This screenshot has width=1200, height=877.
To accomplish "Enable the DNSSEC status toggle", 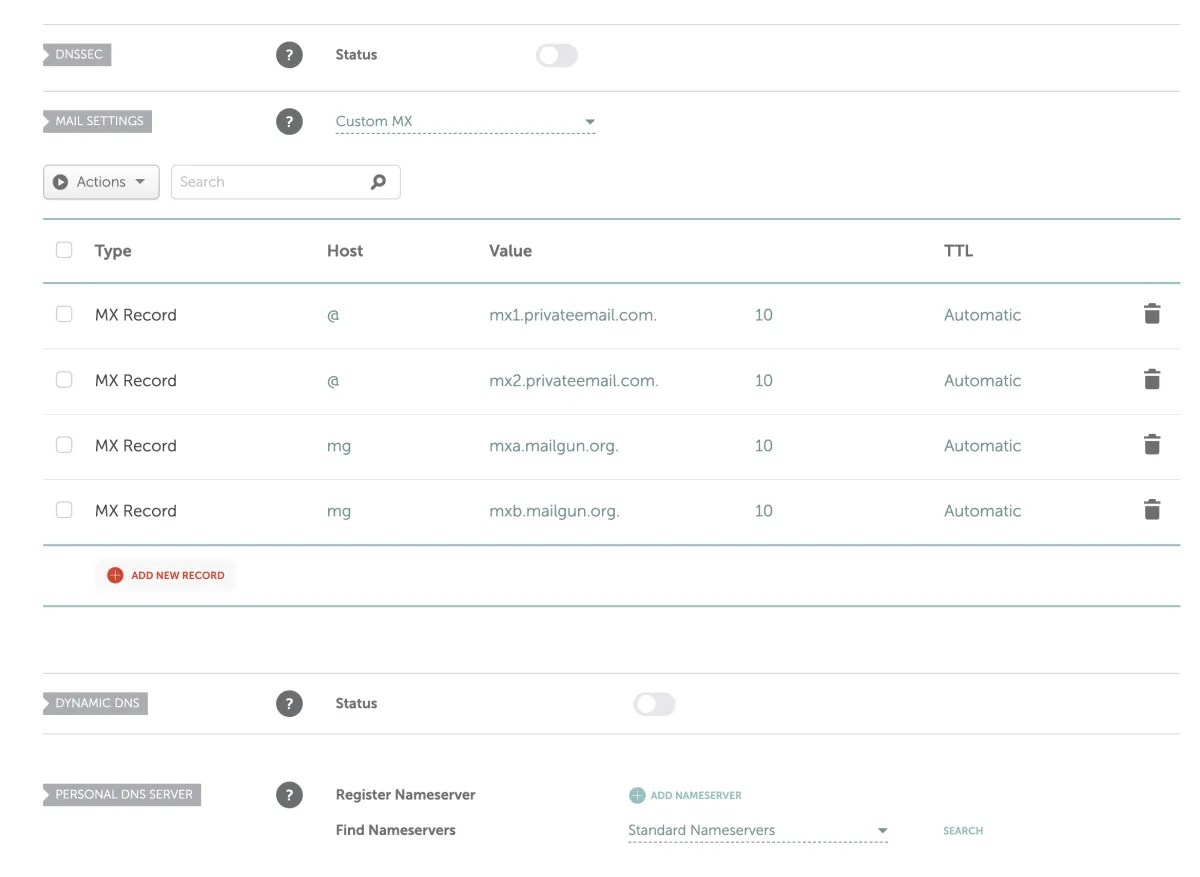I will [556, 55].
